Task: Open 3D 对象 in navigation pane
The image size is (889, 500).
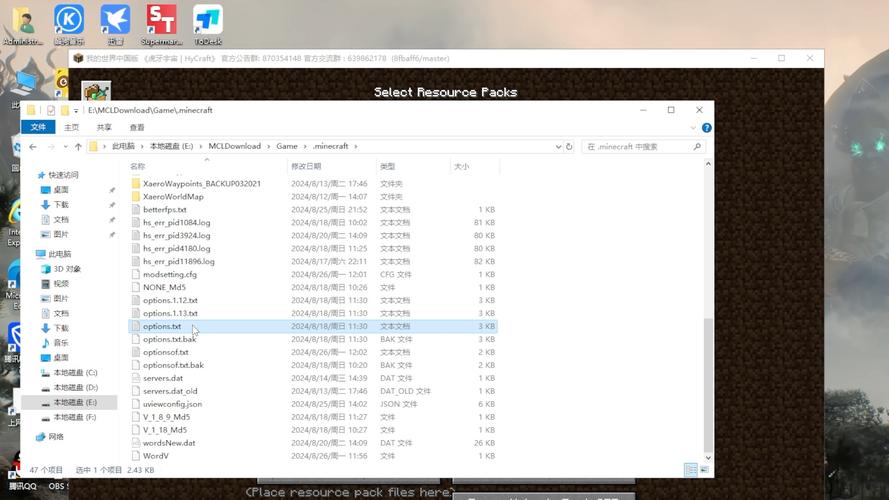Action: [67, 269]
